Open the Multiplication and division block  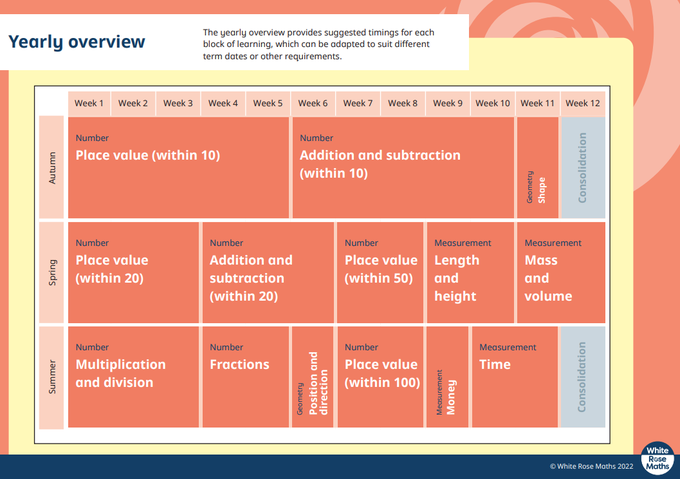(x=133, y=377)
